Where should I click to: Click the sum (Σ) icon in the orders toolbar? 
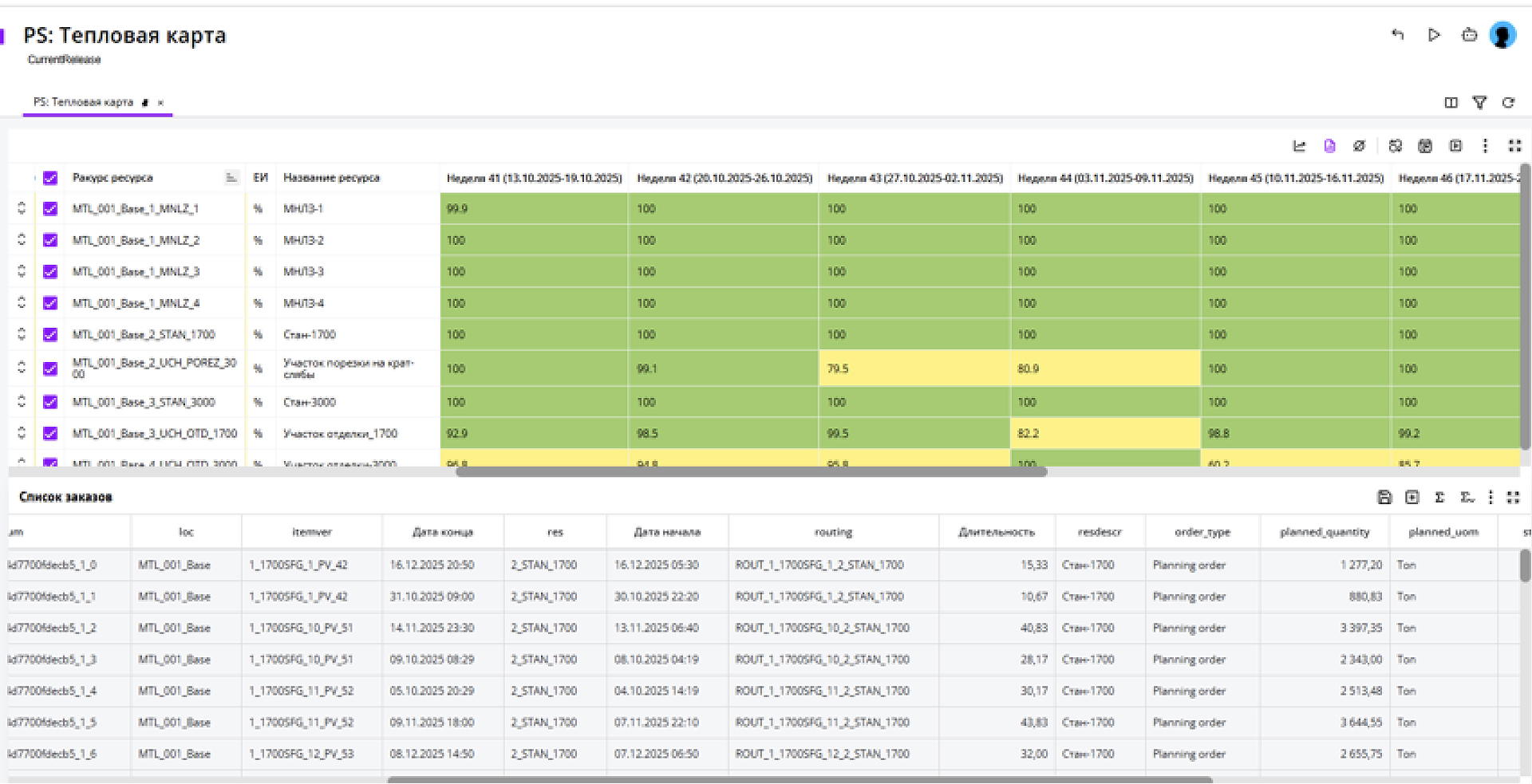(1439, 497)
